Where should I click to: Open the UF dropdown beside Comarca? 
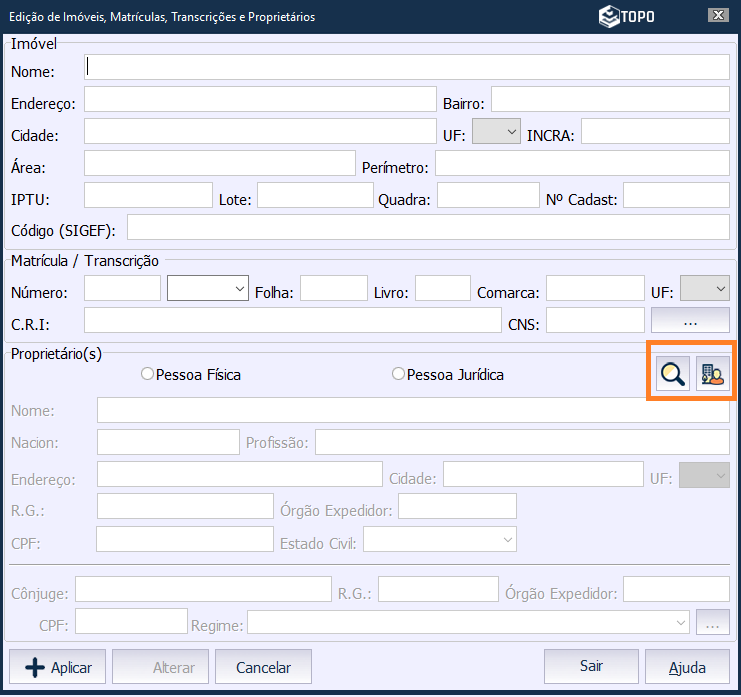click(x=705, y=289)
